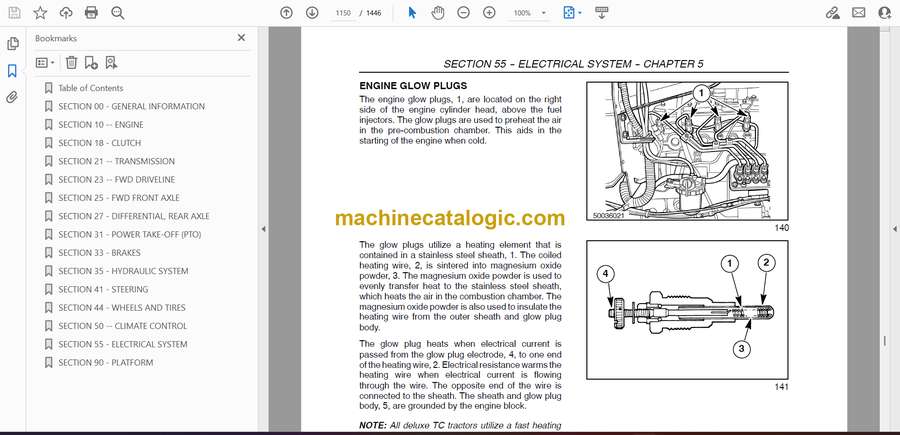The width and height of the screenshot is (900, 435).
Task: Print the document using printer icon
Action: [x=91, y=13]
